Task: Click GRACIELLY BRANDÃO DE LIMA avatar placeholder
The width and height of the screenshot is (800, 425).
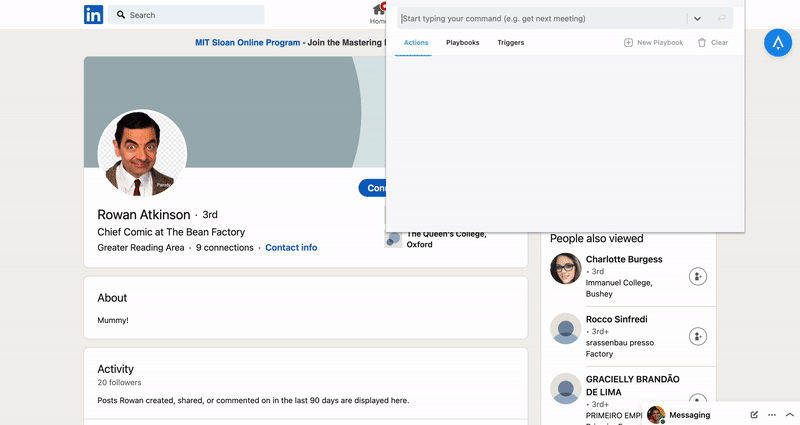Action: 565,389
